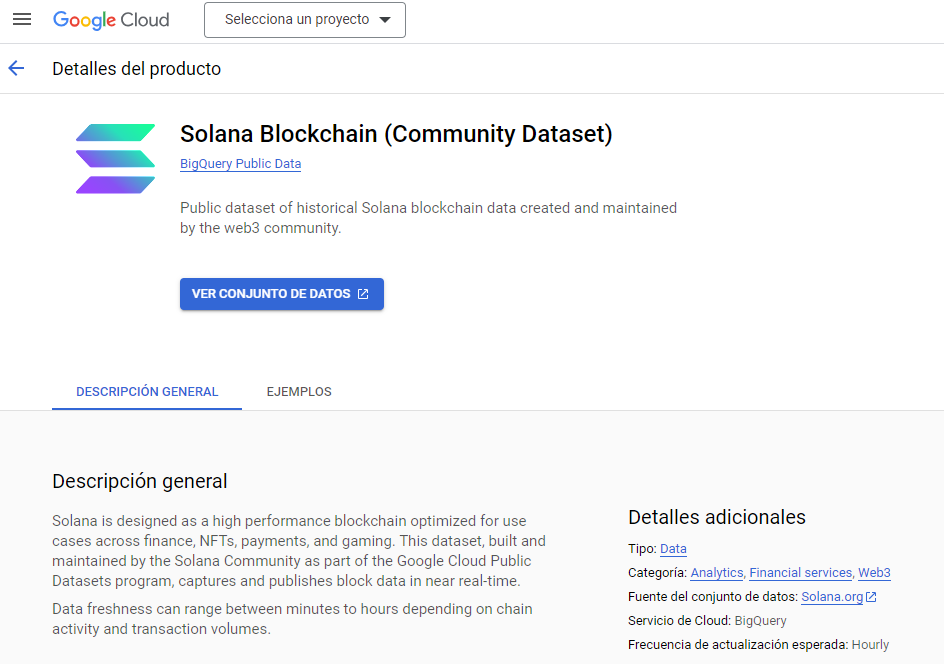Open the Data type link
The width and height of the screenshot is (944, 664).
[x=673, y=548]
